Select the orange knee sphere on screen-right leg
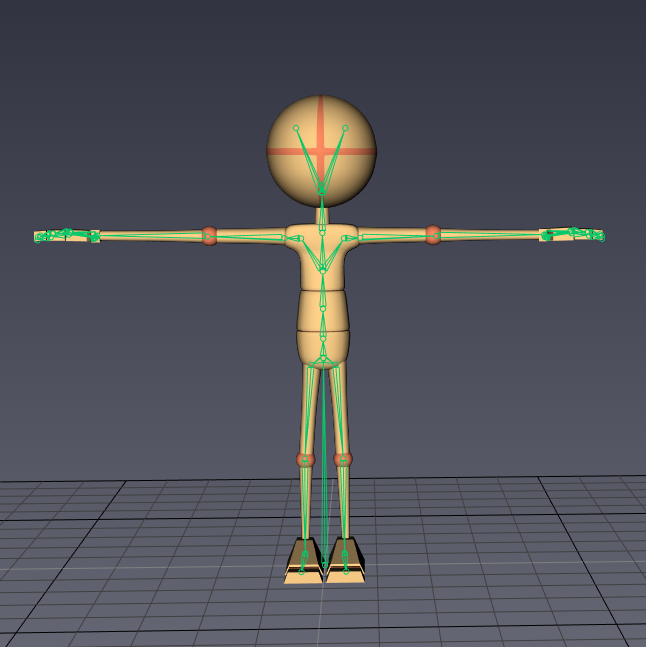Screen dimensions: 646x647 [343, 459]
